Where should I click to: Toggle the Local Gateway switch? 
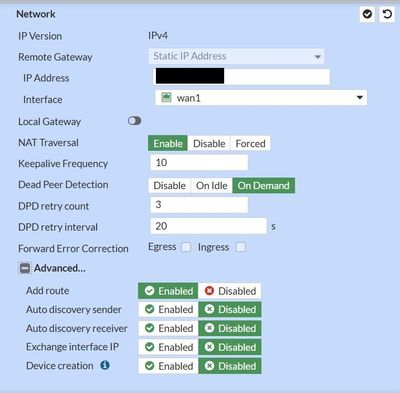pos(135,121)
